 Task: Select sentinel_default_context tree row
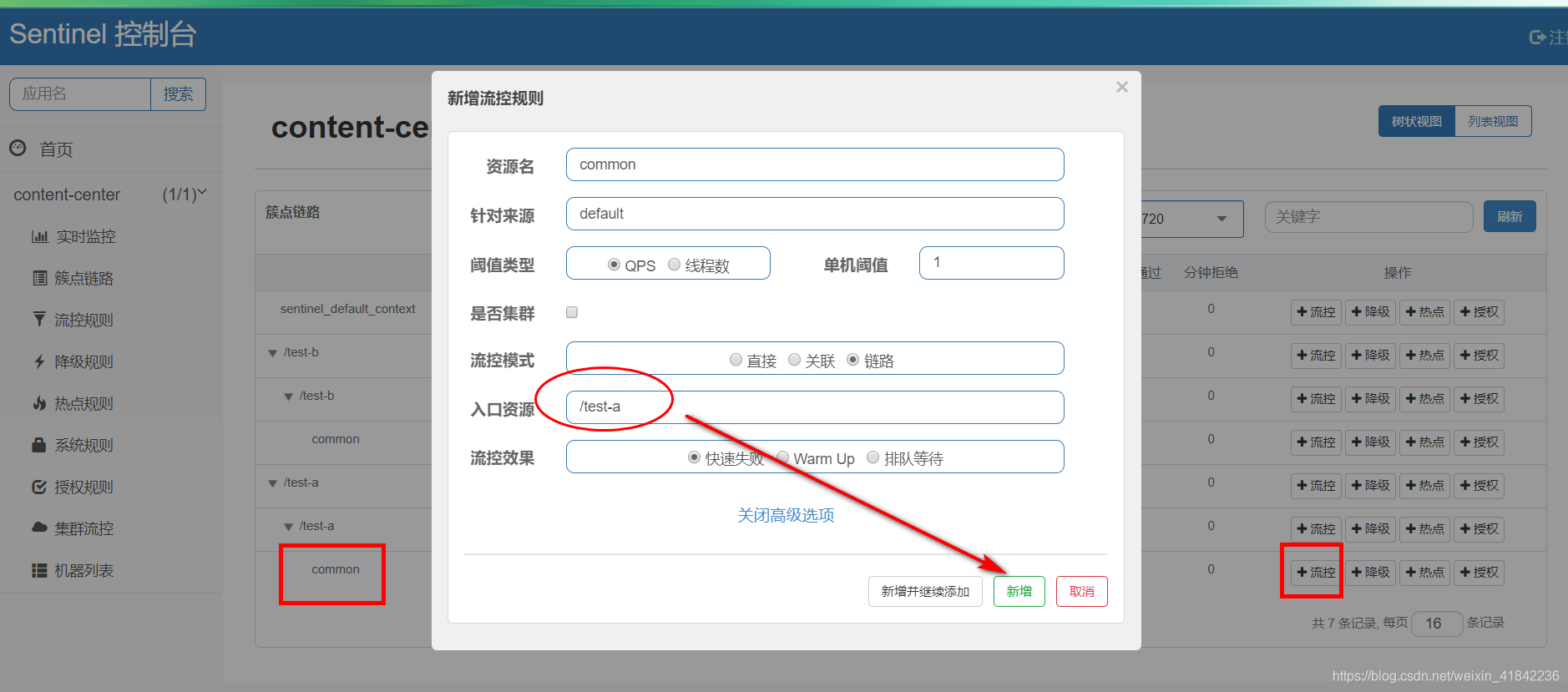click(x=347, y=309)
